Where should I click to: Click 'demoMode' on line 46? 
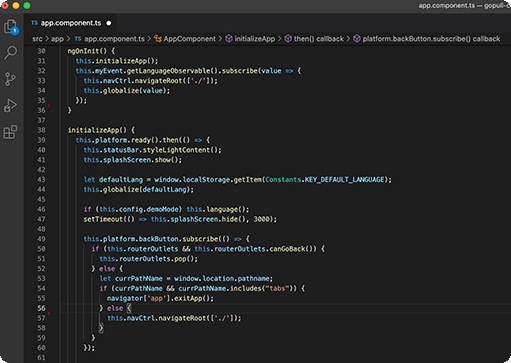pyautogui.click(x=162, y=209)
